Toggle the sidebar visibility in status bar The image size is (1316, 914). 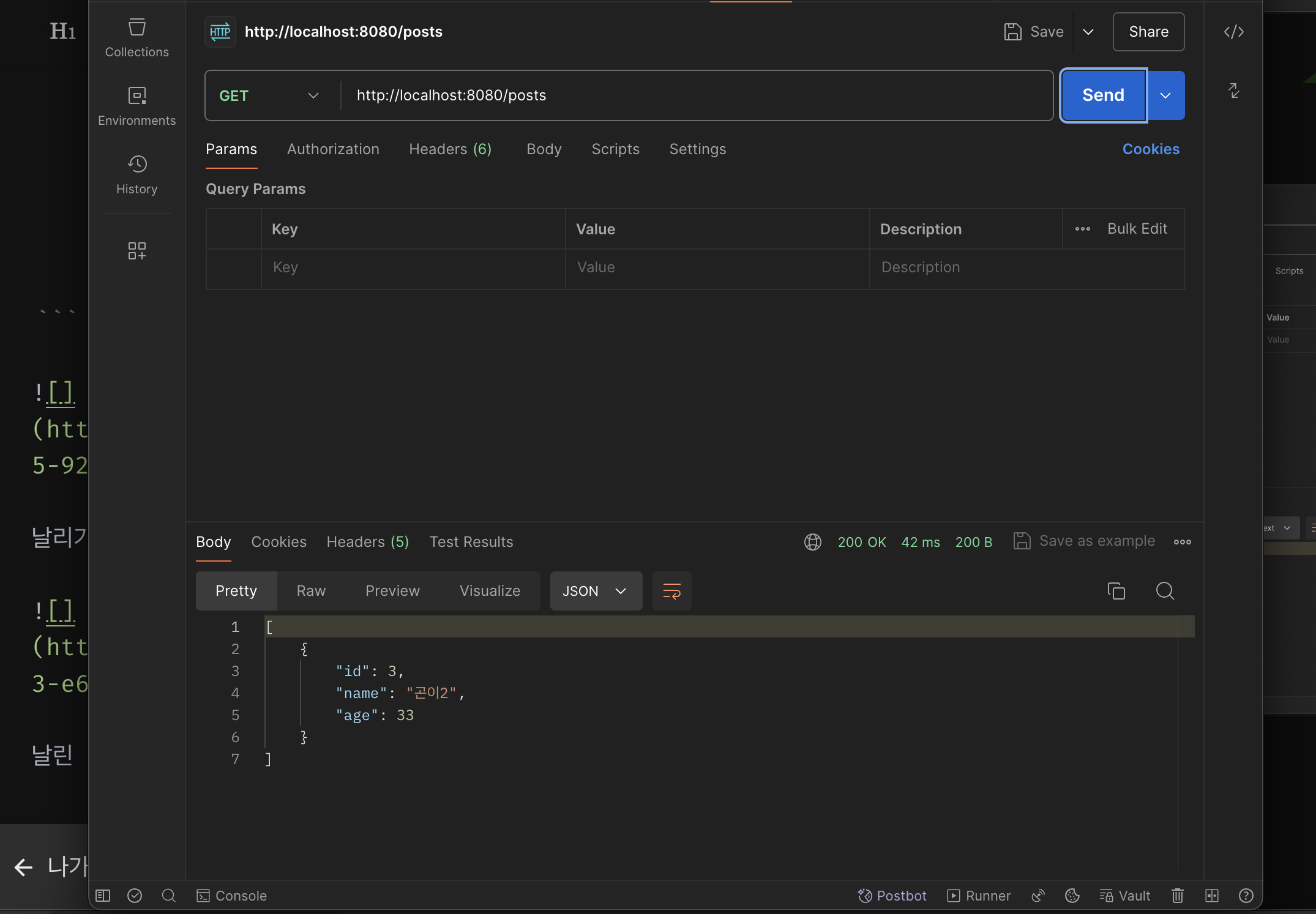(103, 896)
